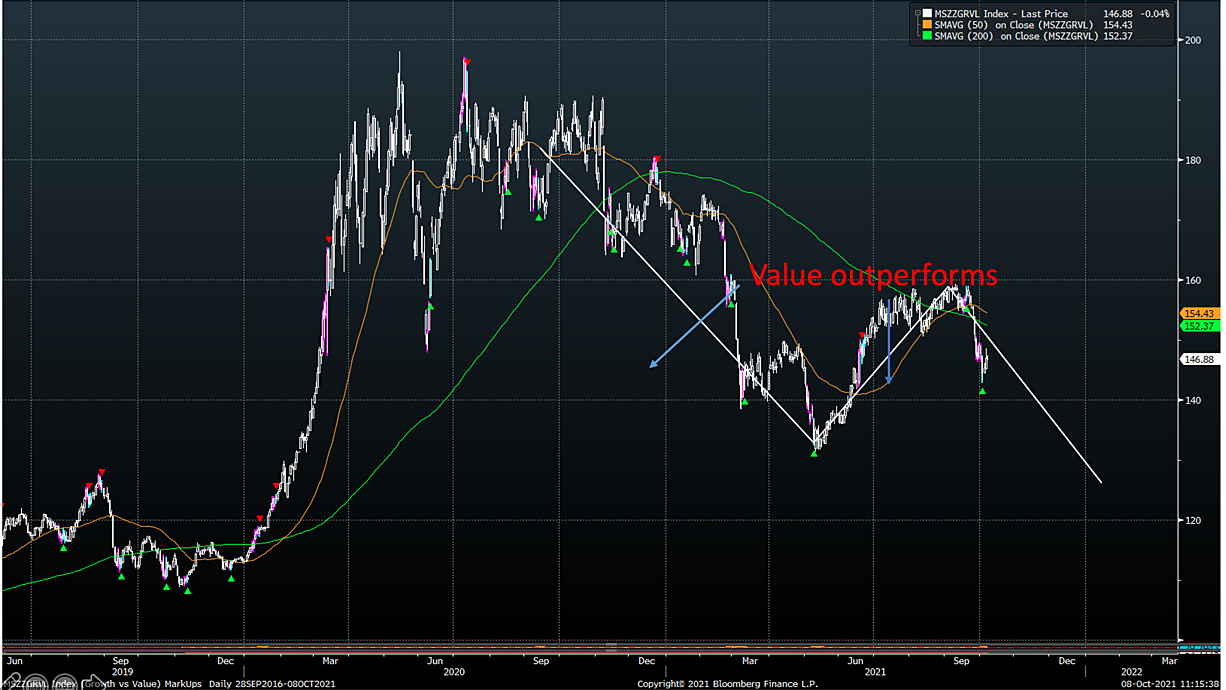
Task: Click the orange 154.43 price axis tag
Action: point(1199,313)
